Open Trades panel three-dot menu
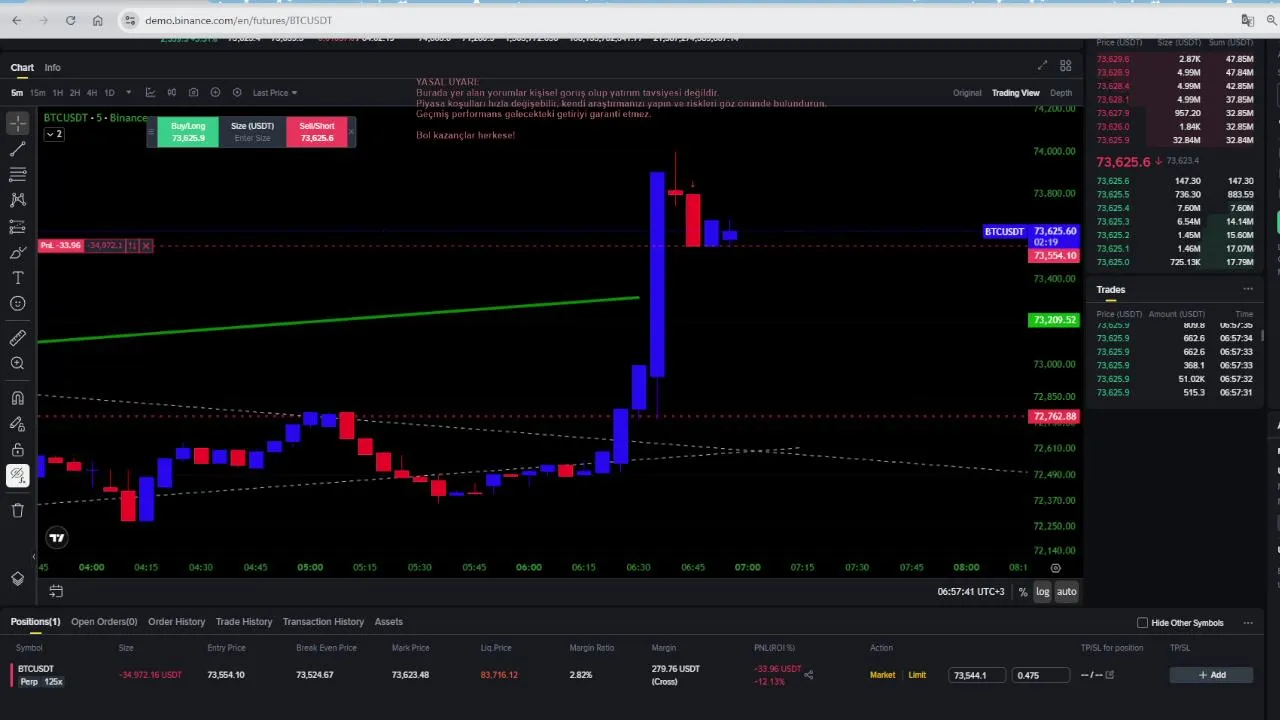1280x720 pixels. pos(1248,289)
